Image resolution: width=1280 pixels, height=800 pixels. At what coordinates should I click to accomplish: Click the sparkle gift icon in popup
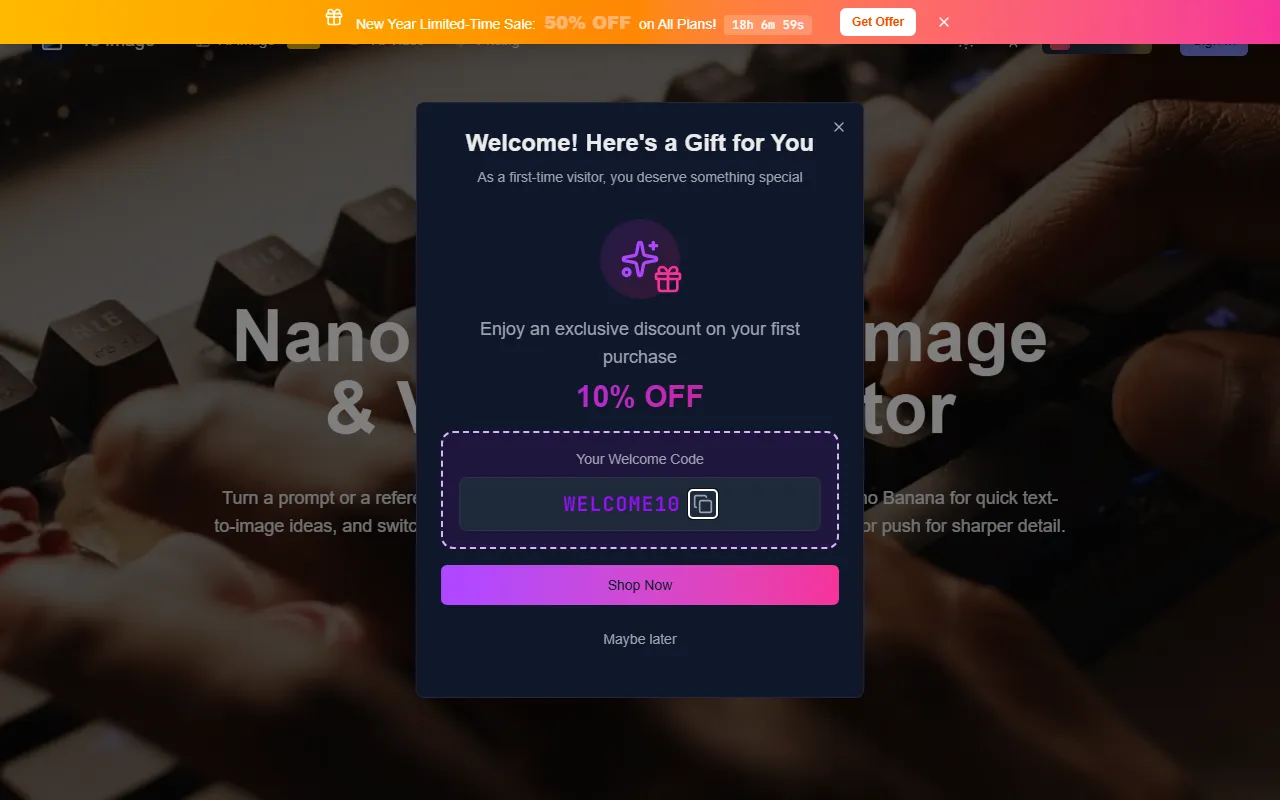coord(640,259)
